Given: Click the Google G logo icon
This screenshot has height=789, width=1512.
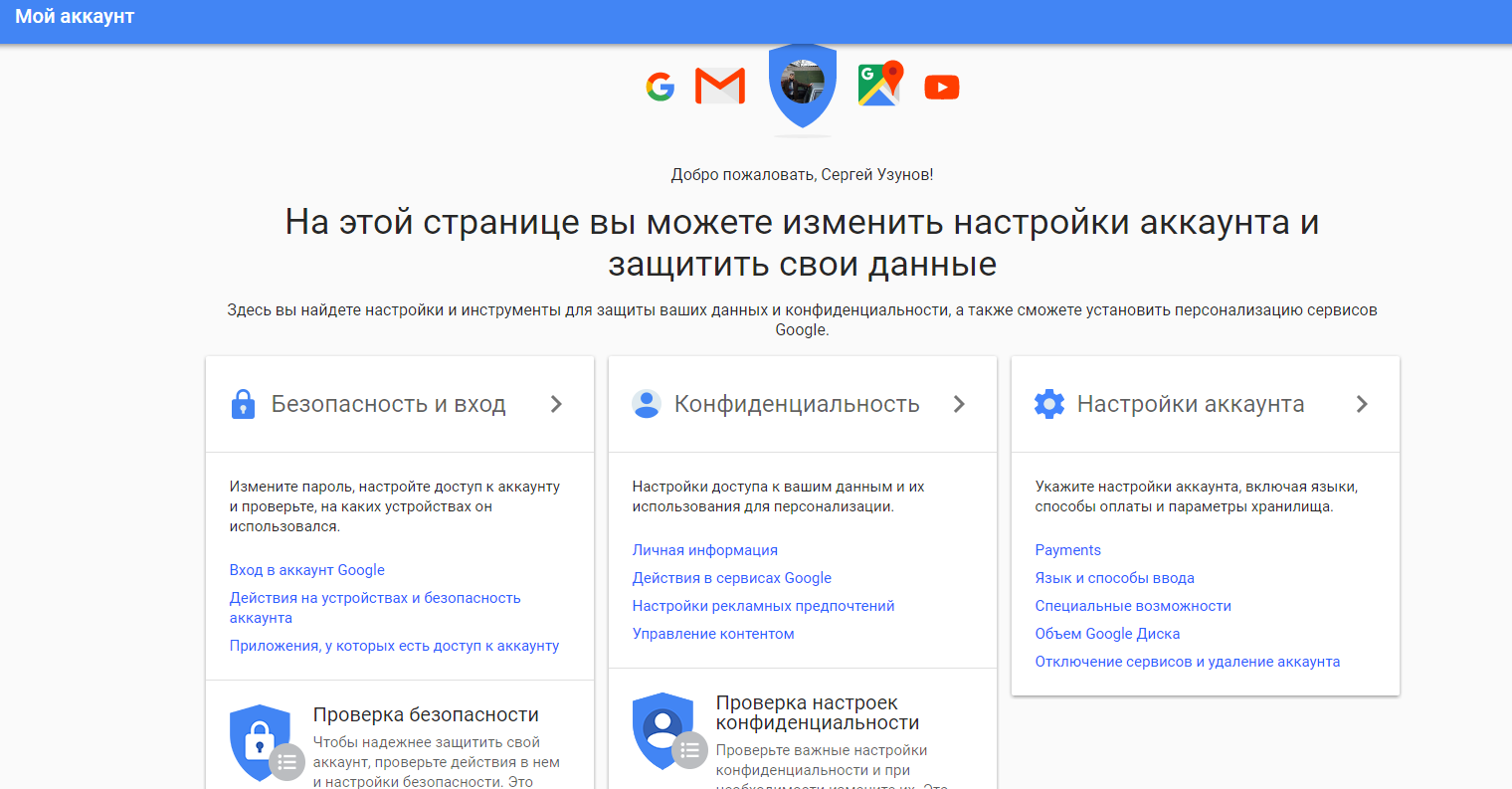Looking at the screenshot, I should coord(661,88).
